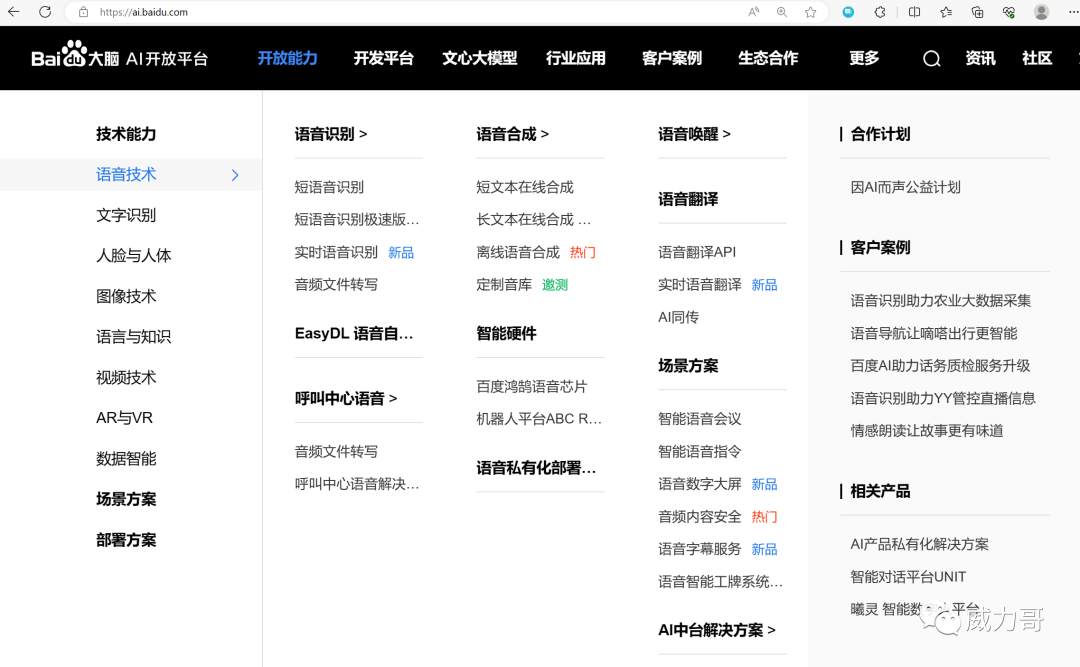1080x667 pixels.
Task: Select 视频技术 in the sidebar
Action: (x=126, y=378)
